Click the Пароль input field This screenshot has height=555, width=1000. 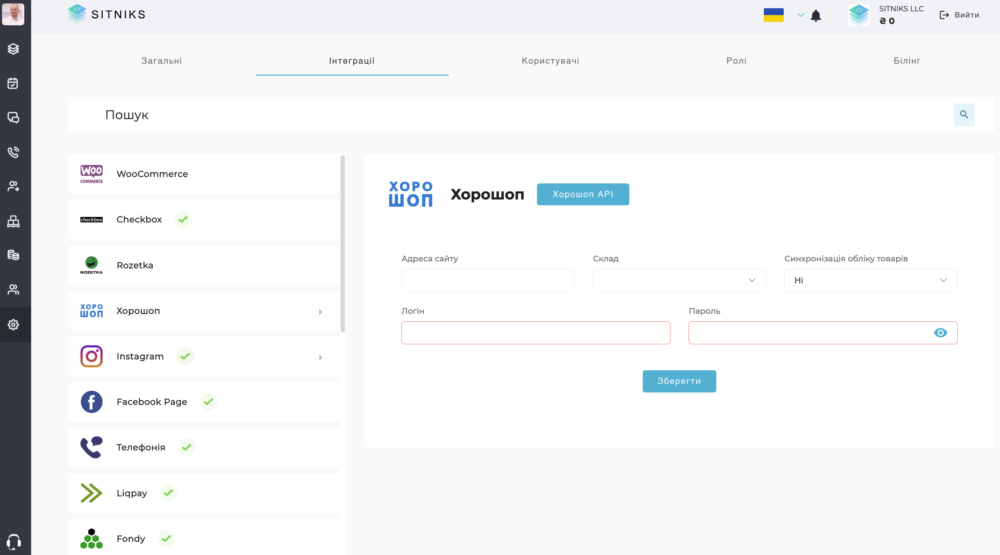tap(823, 332)
